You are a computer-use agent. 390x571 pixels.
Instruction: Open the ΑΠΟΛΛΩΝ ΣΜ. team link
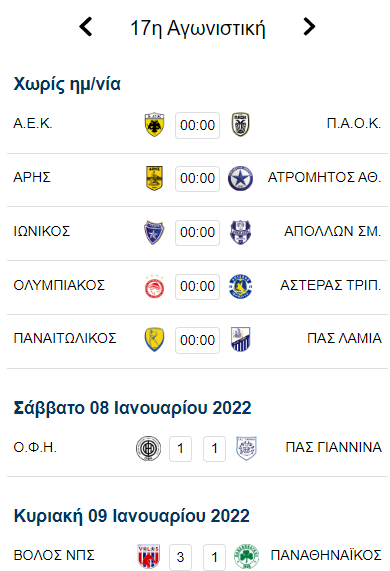point(332,231)
